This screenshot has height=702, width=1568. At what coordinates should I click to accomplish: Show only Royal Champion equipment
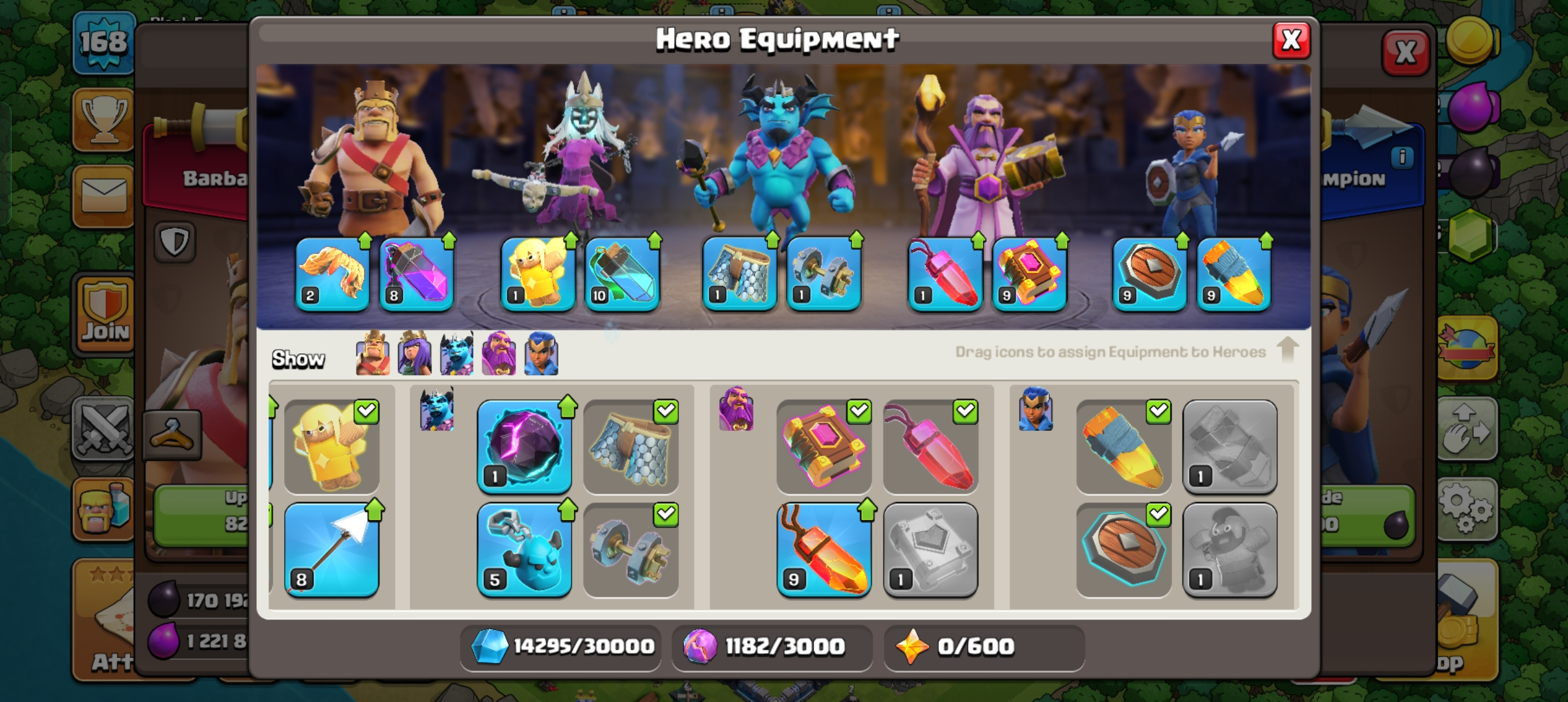[x=541, y=354]
